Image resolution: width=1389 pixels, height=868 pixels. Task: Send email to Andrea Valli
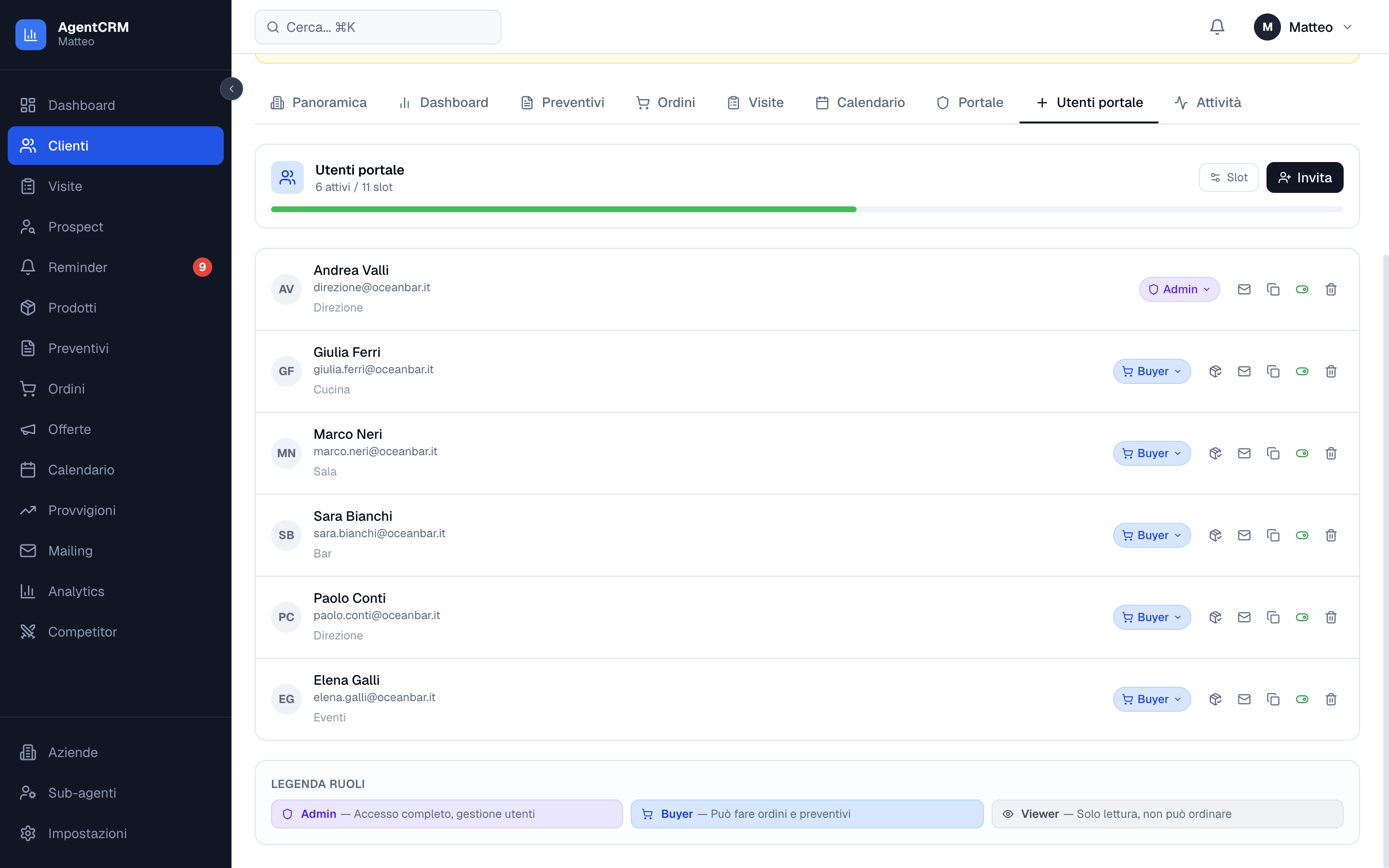pyautogui.click(x=1244, y=289)
